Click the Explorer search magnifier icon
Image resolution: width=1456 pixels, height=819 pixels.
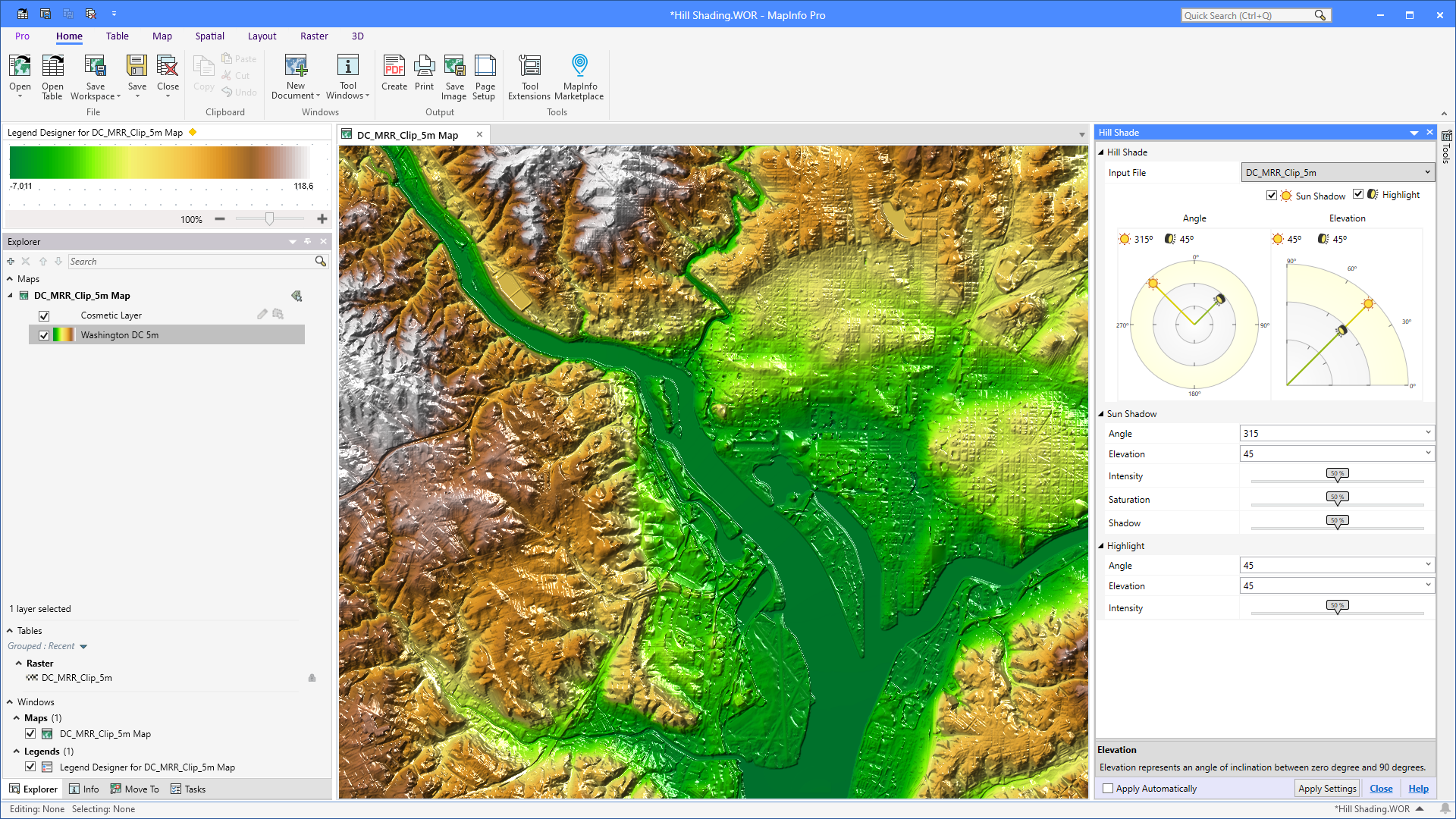321,262
